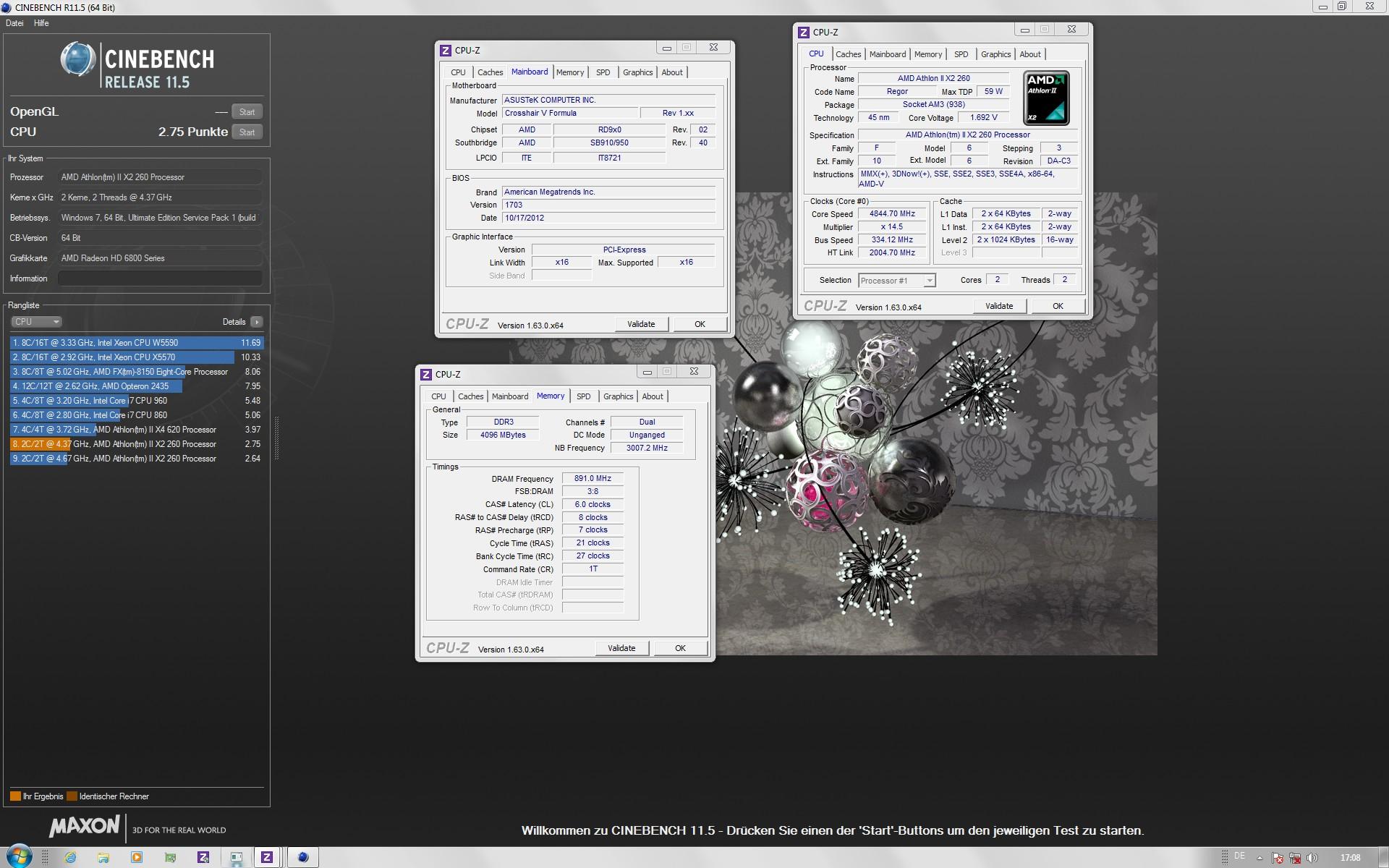
Task: Open Graphics tab in the bottom CPU-Z window
Action: point(618,396)
